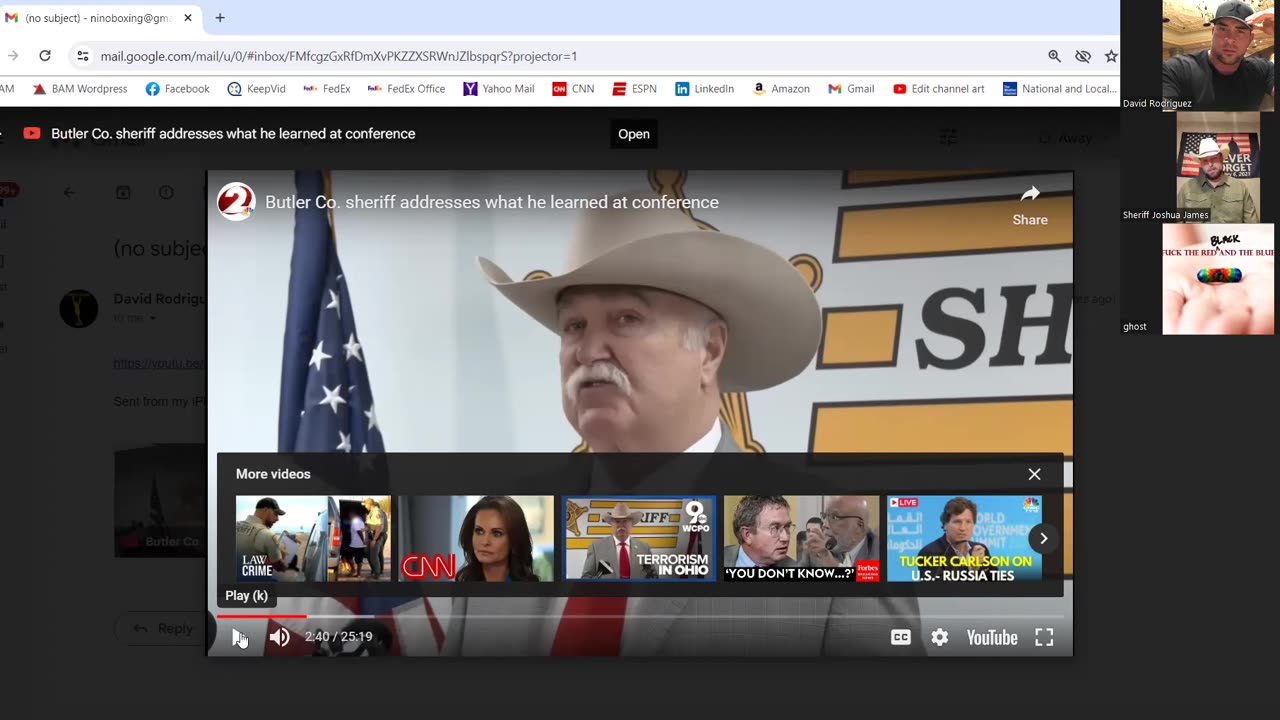
Task: Reload the browser page
Action: coord(45,56)
